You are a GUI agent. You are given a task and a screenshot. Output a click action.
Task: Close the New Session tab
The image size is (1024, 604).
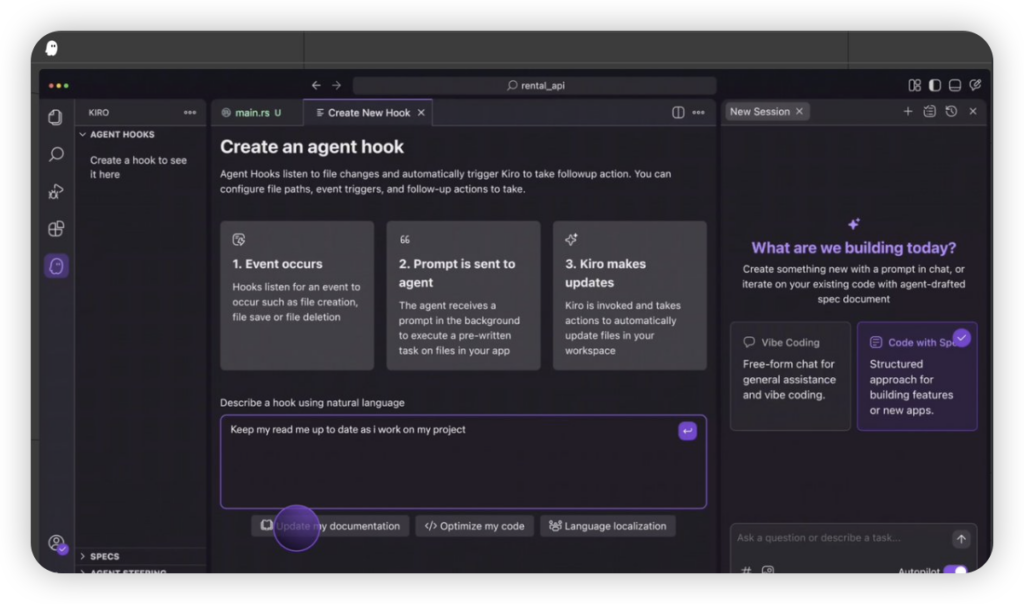coord(799,112)
